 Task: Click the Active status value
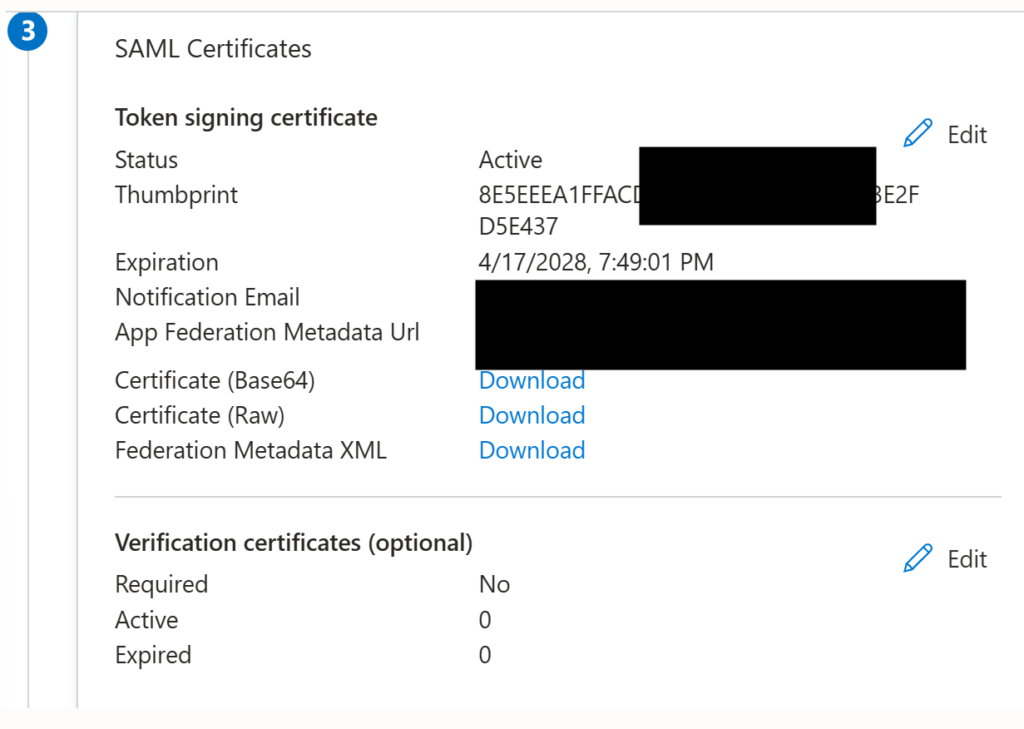coord(510,160)
